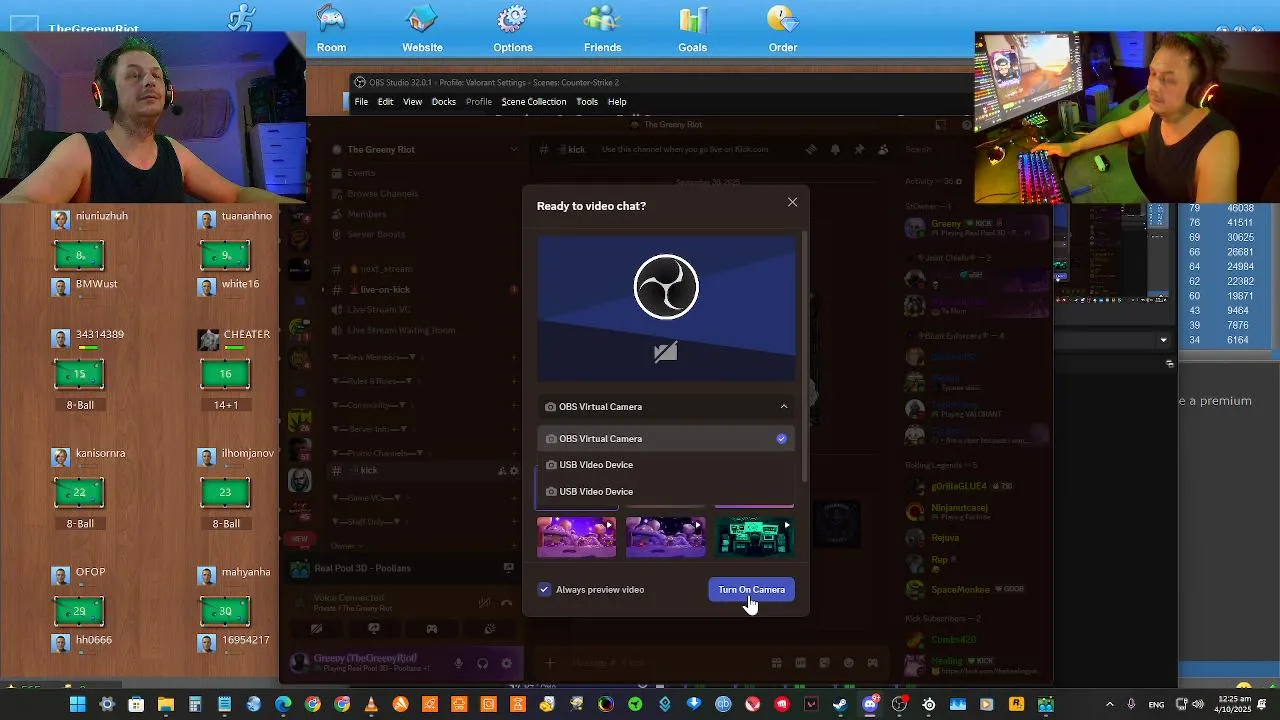Image resolution: width=1280 pixels, height=720 pixels.
Task: Toggle Discord noise suppression in voice panel
Action: pyautogui.click(x=484, y=602)
